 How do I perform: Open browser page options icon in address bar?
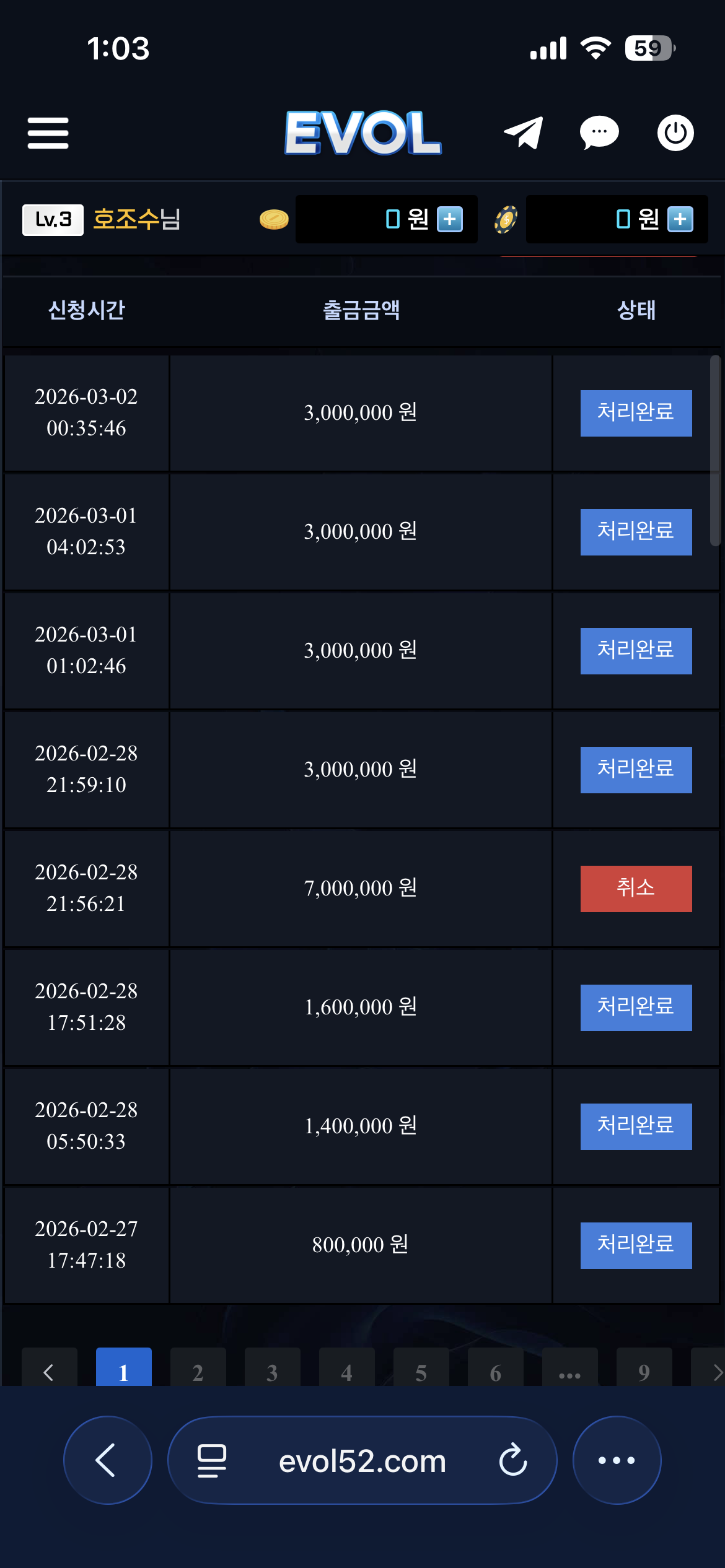(x=211, y=1460)
